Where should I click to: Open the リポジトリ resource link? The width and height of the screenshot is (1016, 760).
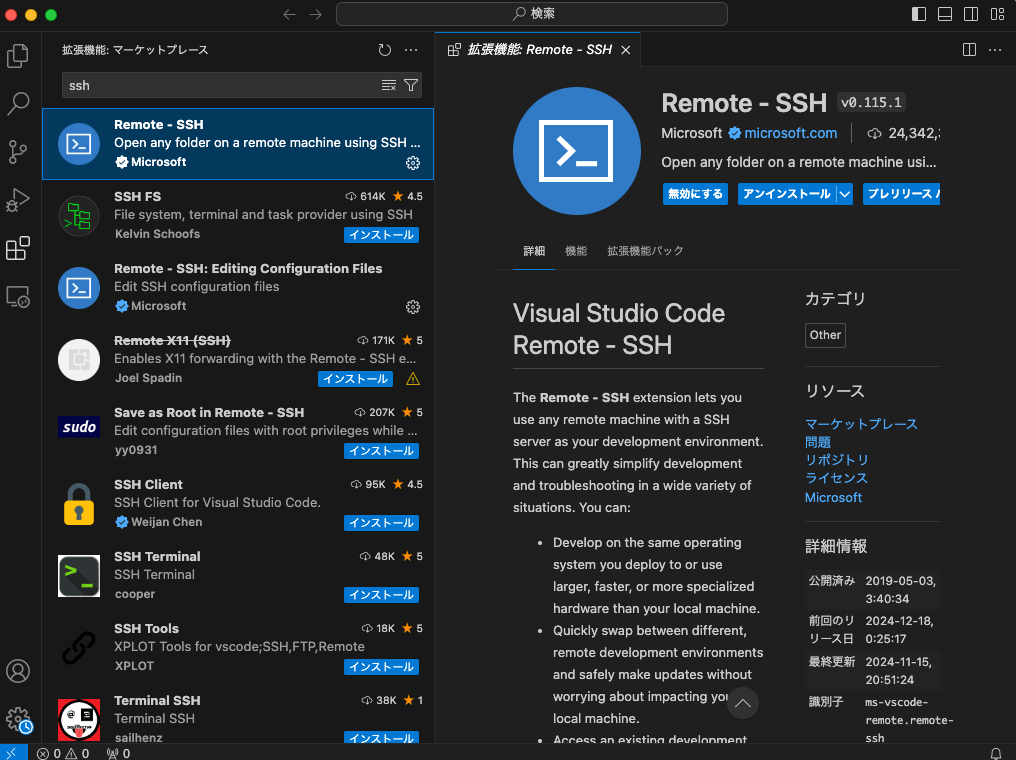click(x=837, y=460)
